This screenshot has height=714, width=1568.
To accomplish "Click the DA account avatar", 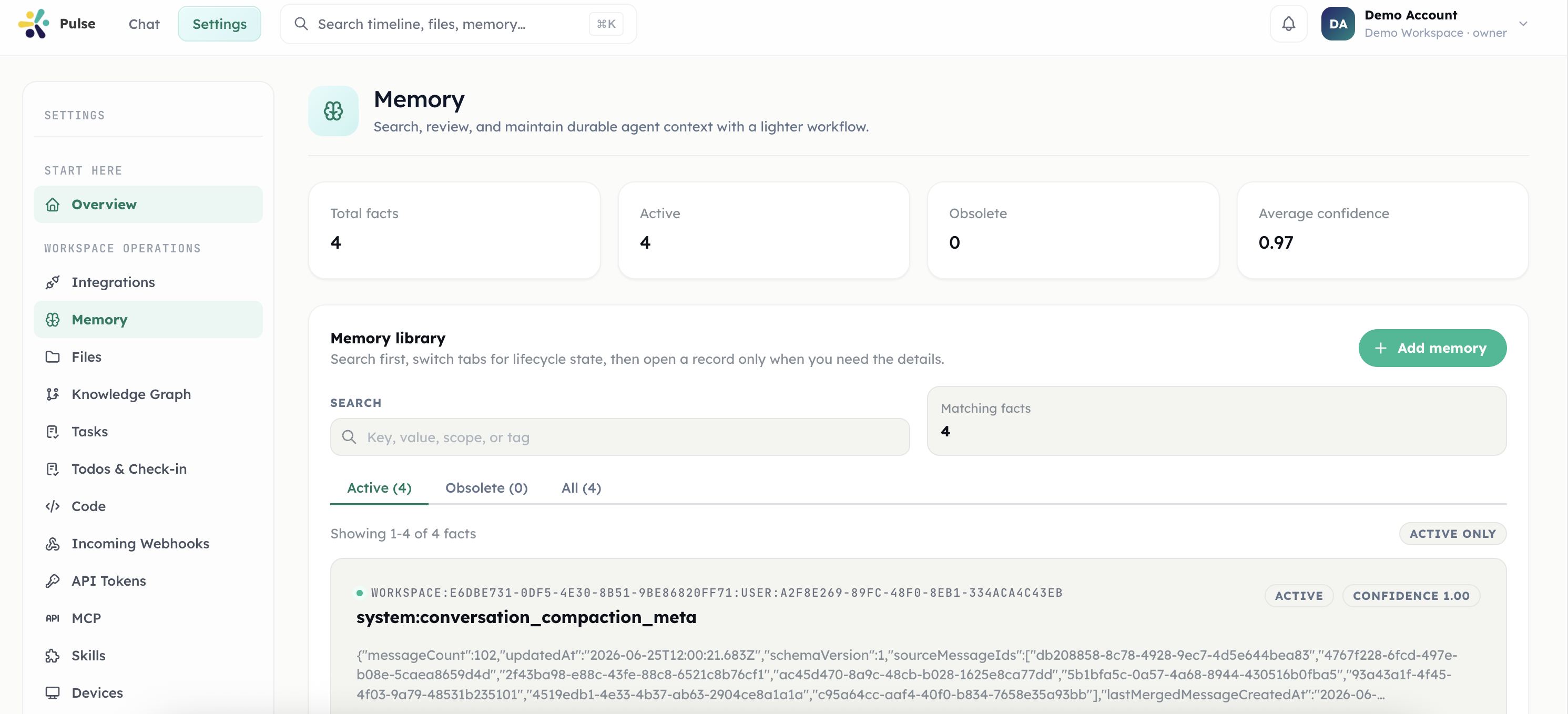I will pyautogui.click(x=1337, y=24).
